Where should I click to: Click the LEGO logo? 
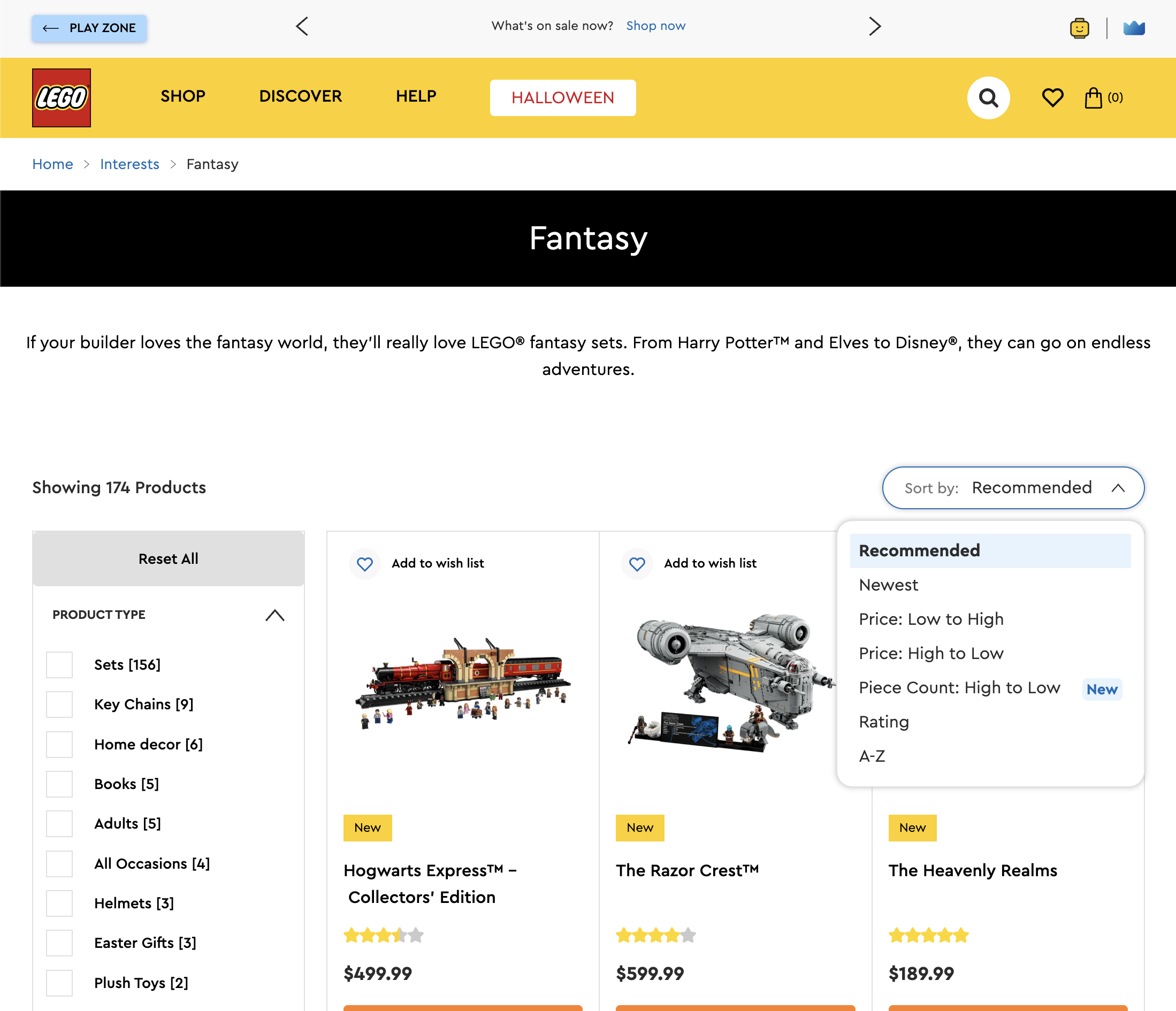[x=62, y=97]
